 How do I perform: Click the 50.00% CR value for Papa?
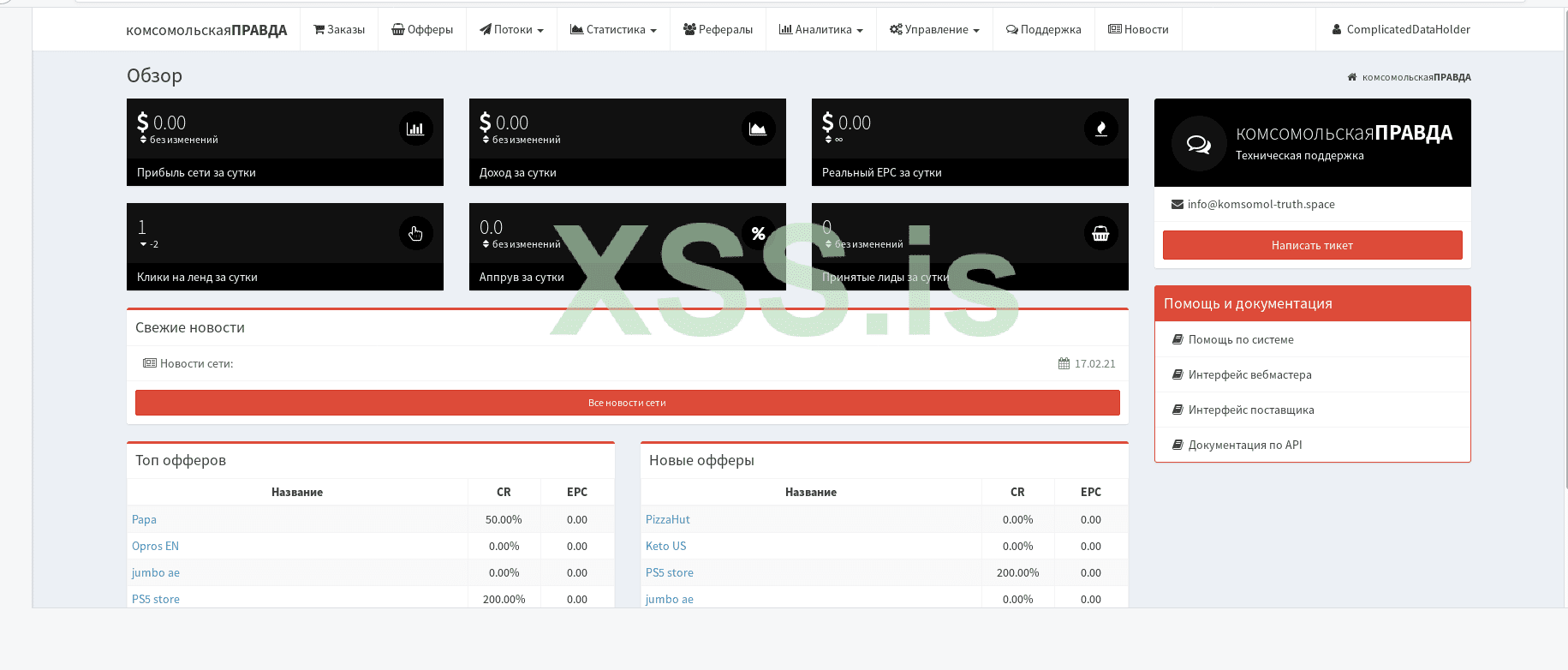tap(504, 519)
